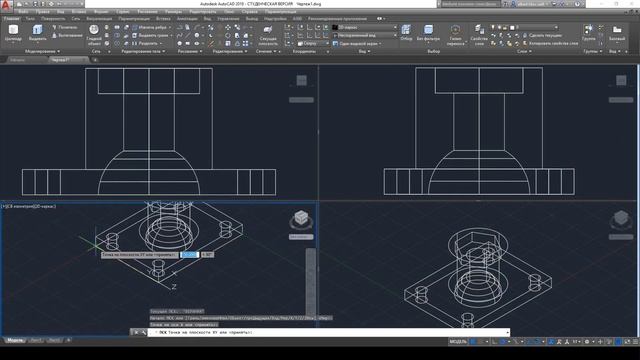Toggle snap mode in the status bar

(x=481, y=342)
